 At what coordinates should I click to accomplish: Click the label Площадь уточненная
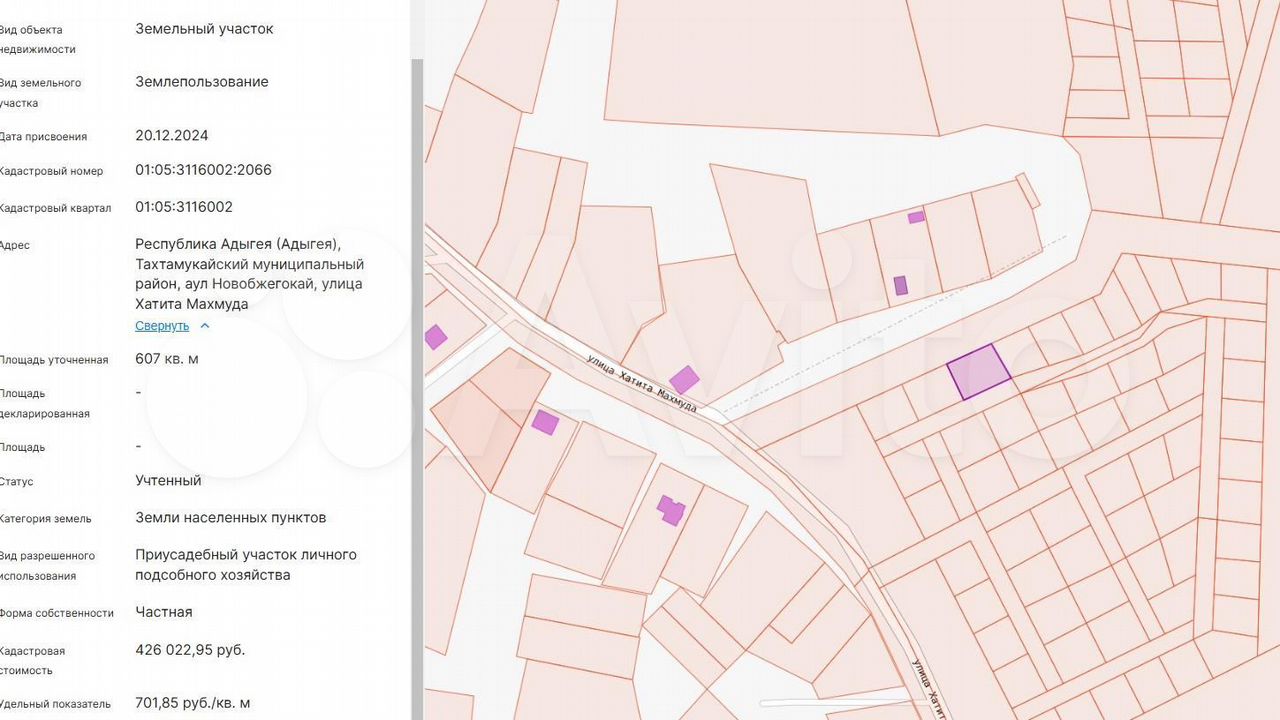[x=54, y=360]
